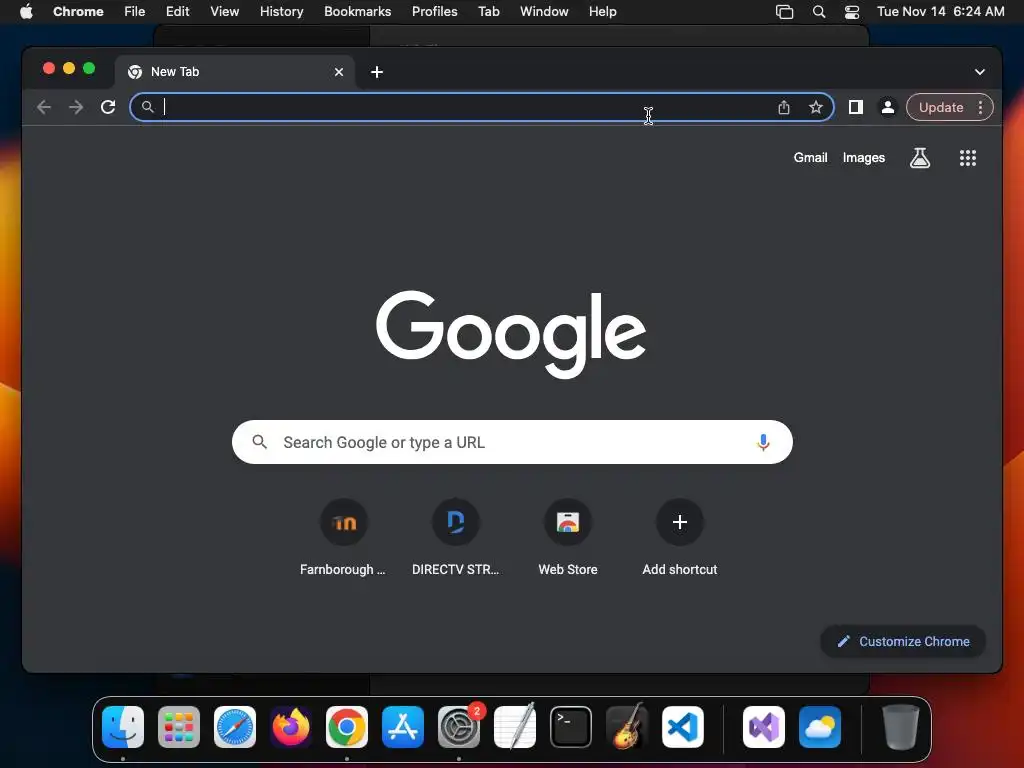Open the weather cloud app in Dock
The width and height of the screenshot is (1024, 768).
pyautogui.click(x=820, y=726)
